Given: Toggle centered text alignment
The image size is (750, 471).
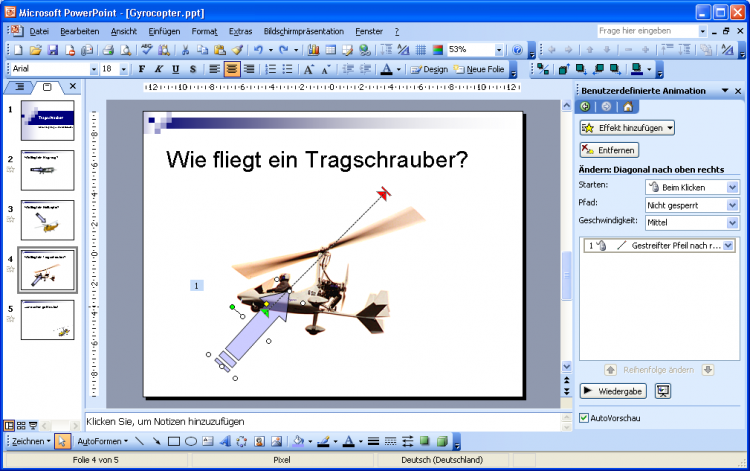Looking at the screenshot, I should 232,69.
